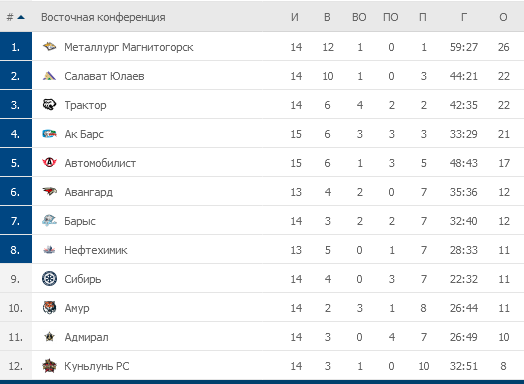The height and width of the screenshot is (384, 524).
Task: Click the Трактор polar bear logo
Action: click(49, 105)
